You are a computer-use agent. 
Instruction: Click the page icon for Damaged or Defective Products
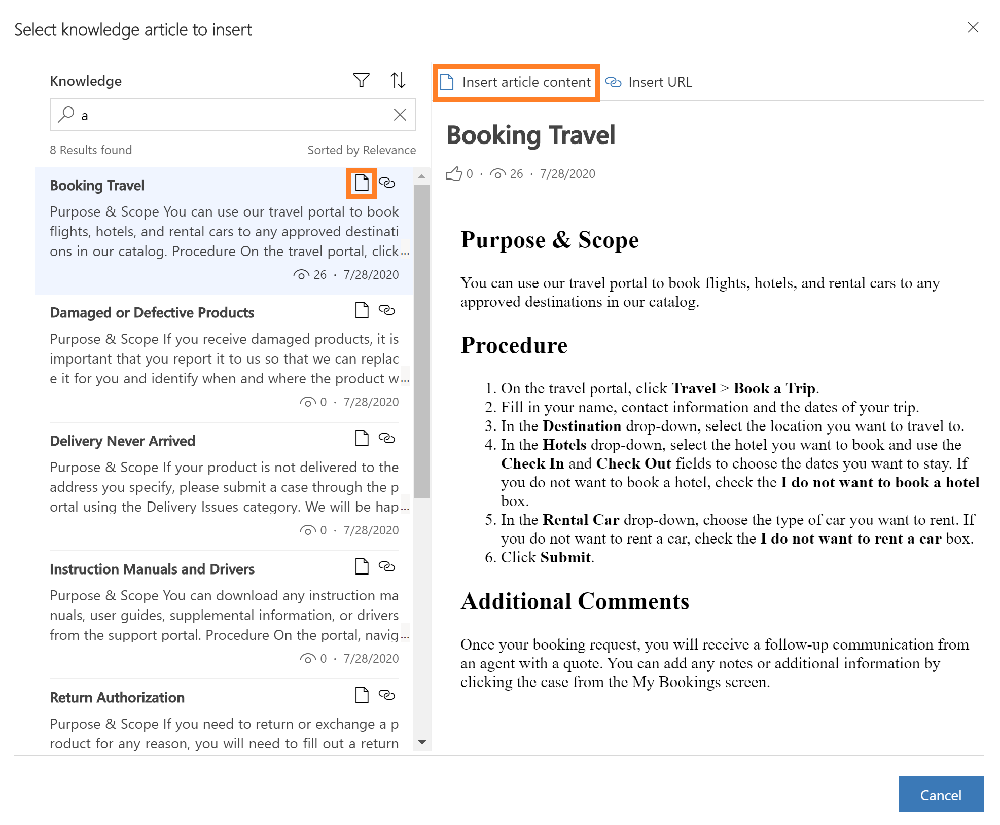pos(361,310)
